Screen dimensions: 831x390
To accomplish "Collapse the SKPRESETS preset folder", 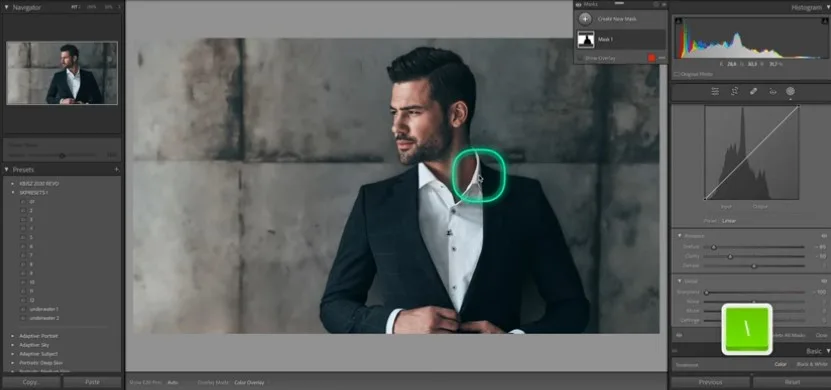I will click(x=13, y=193).
